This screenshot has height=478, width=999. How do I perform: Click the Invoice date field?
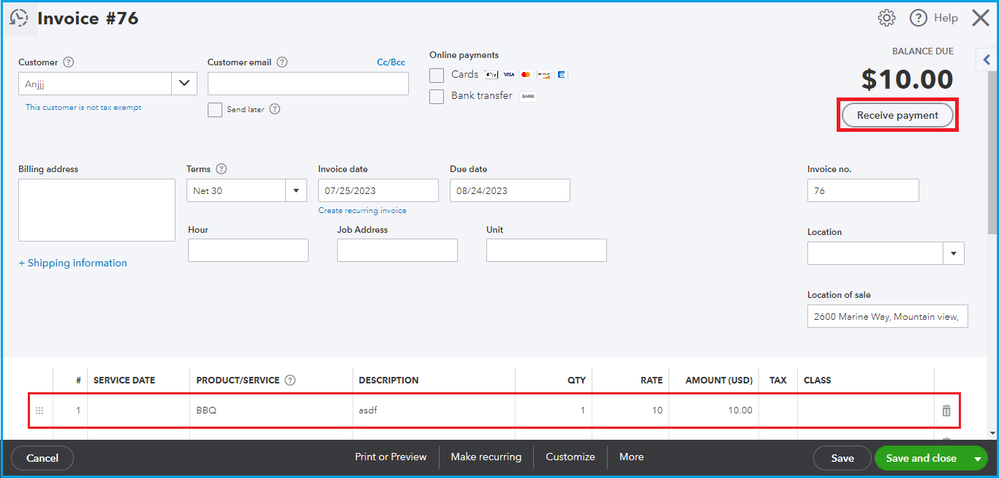click(x=378, y=191)
